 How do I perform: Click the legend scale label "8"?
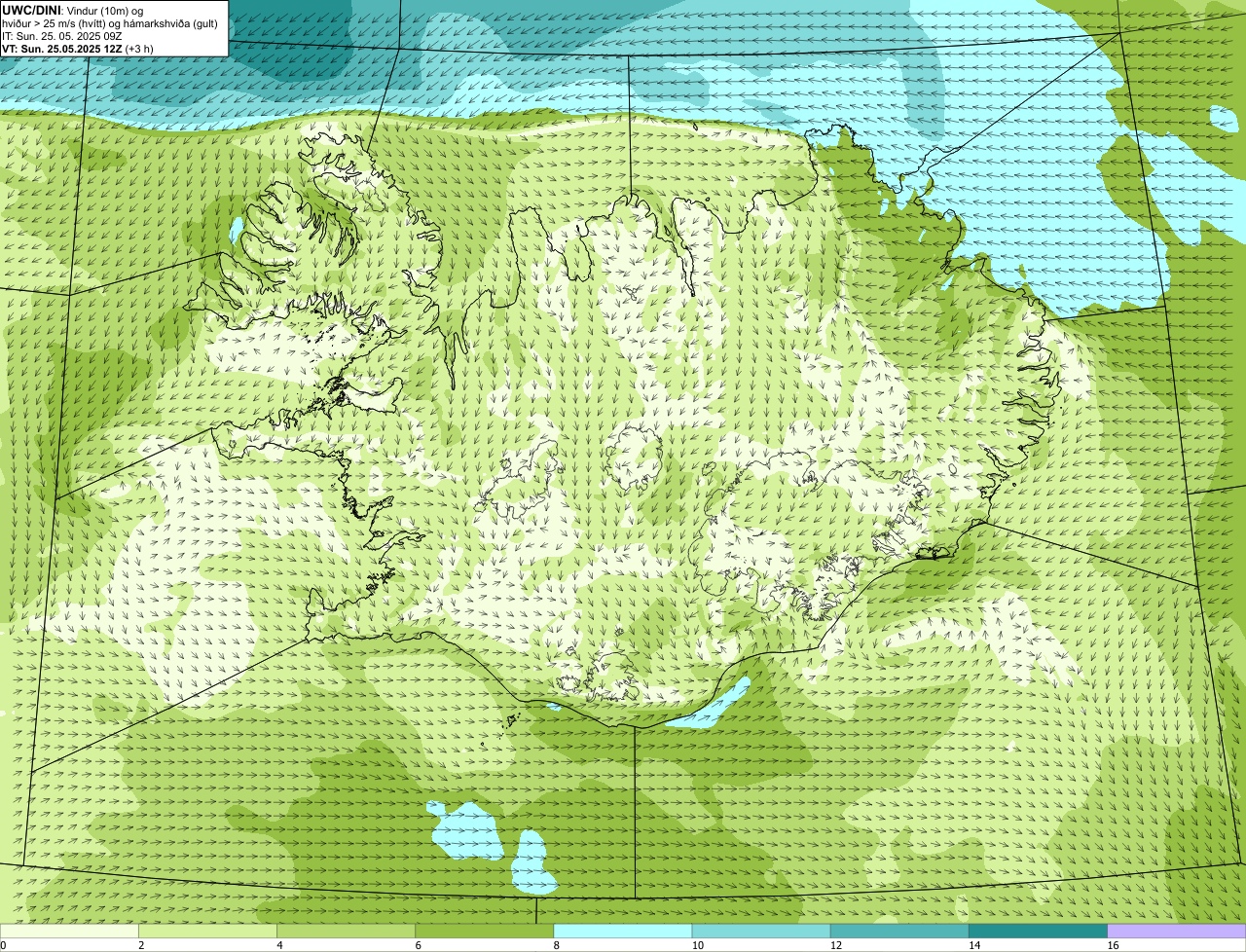(x=557, y=945)
